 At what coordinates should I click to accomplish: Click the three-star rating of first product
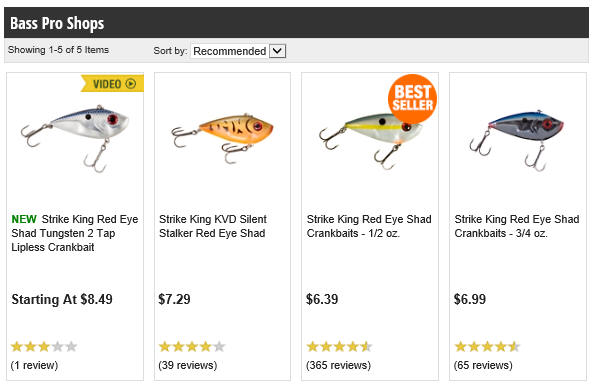(x=44, y=347)
